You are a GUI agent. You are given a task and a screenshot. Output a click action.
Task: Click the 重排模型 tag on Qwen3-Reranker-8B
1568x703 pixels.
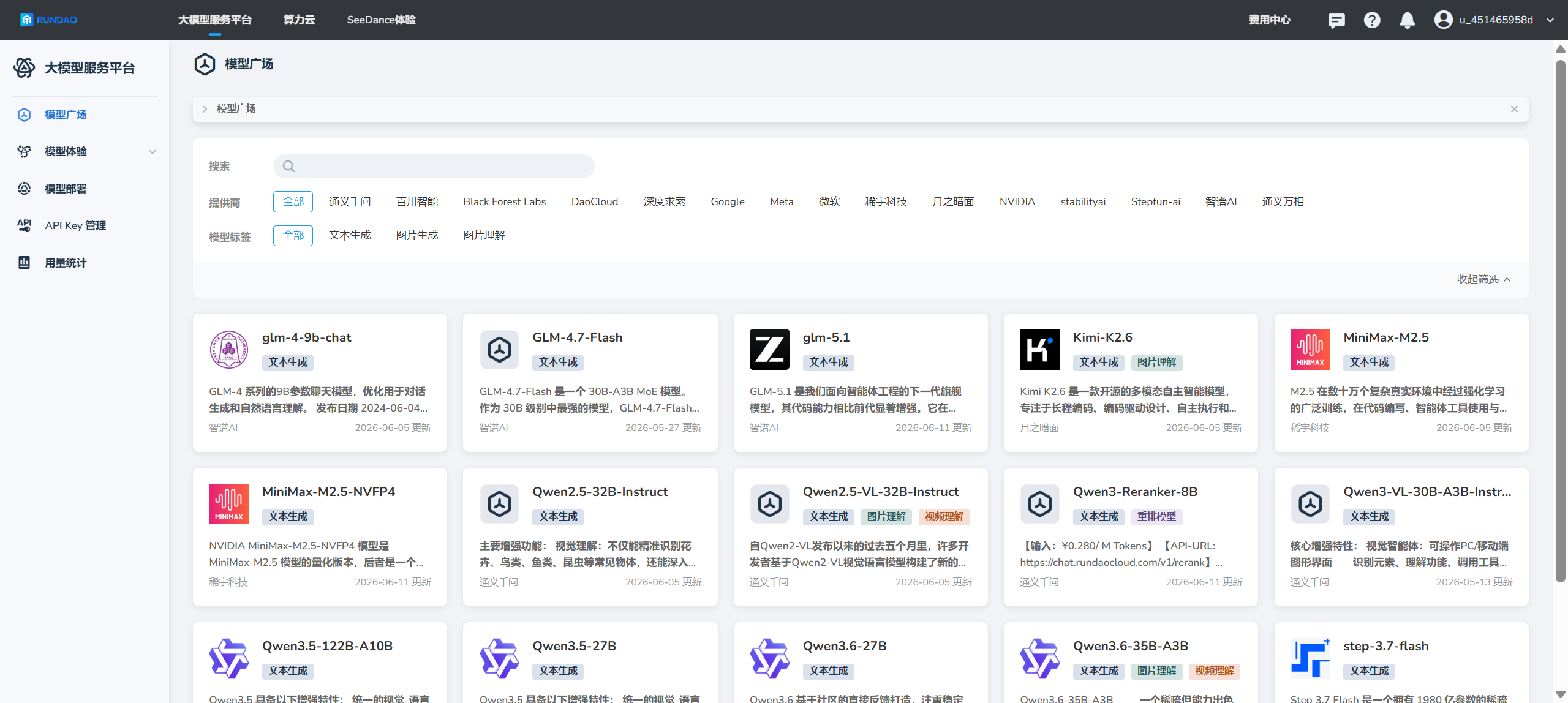[1156, 517]
